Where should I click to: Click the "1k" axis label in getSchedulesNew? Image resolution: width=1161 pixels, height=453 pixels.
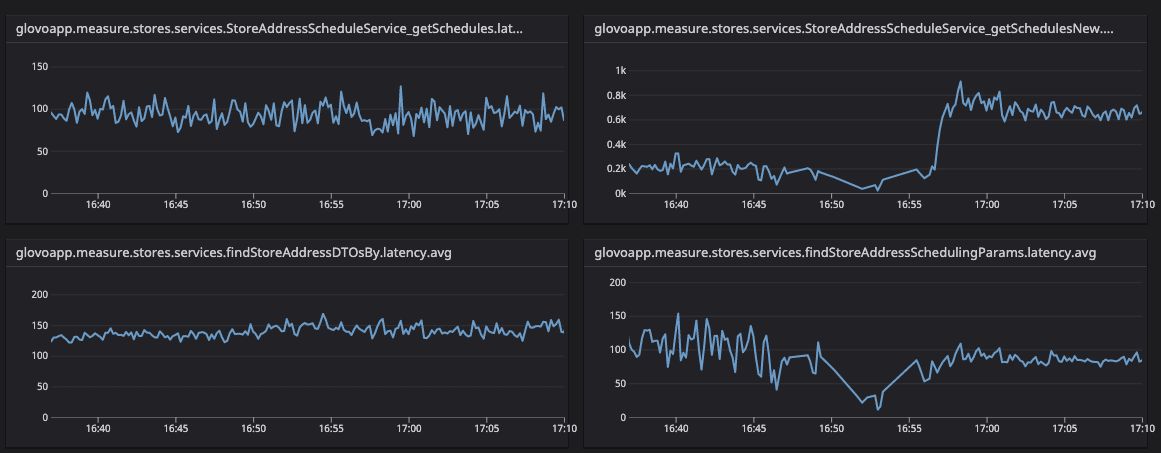(621, 70)
